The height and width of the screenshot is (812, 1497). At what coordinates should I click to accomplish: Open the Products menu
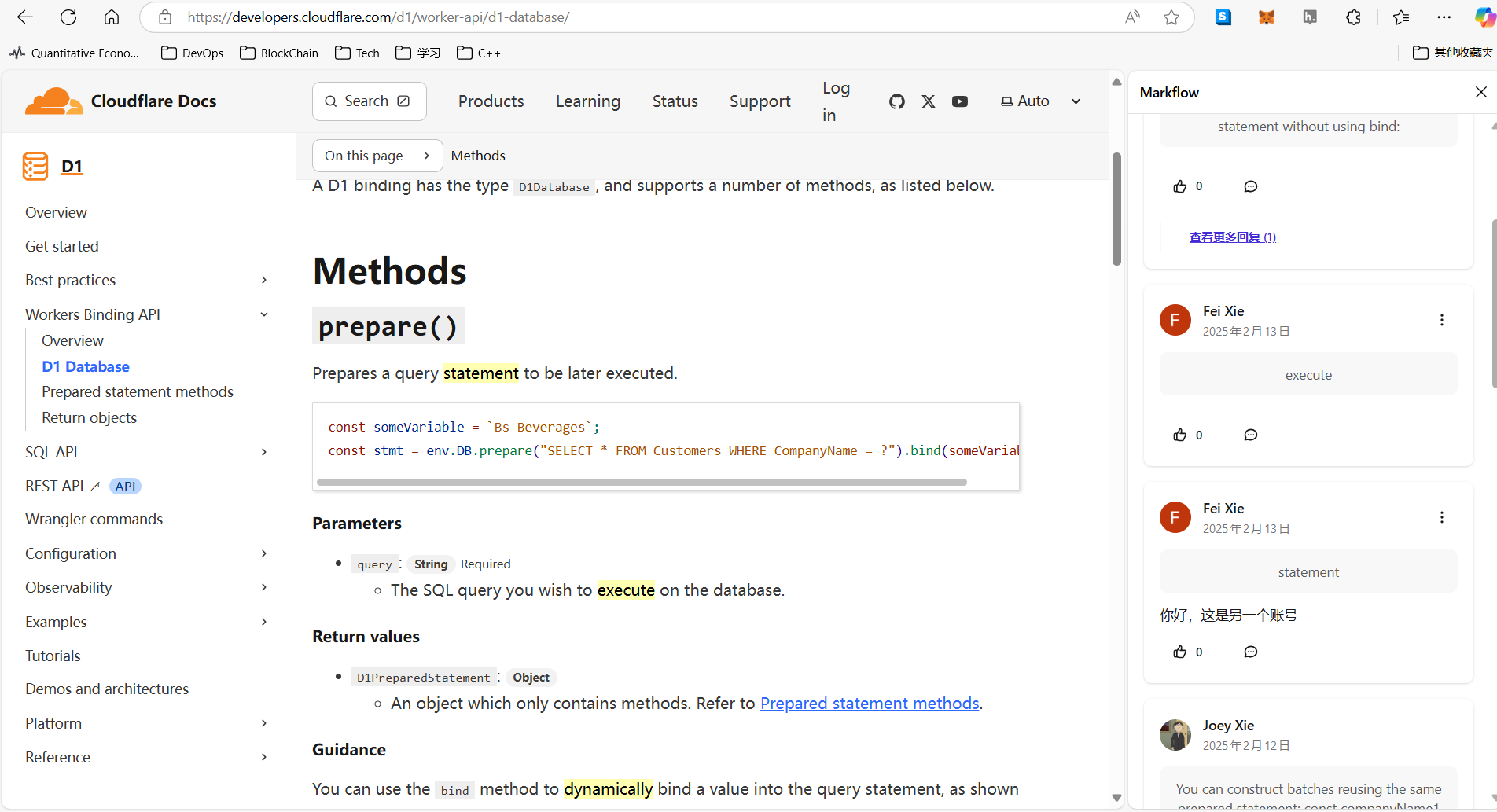491,101
